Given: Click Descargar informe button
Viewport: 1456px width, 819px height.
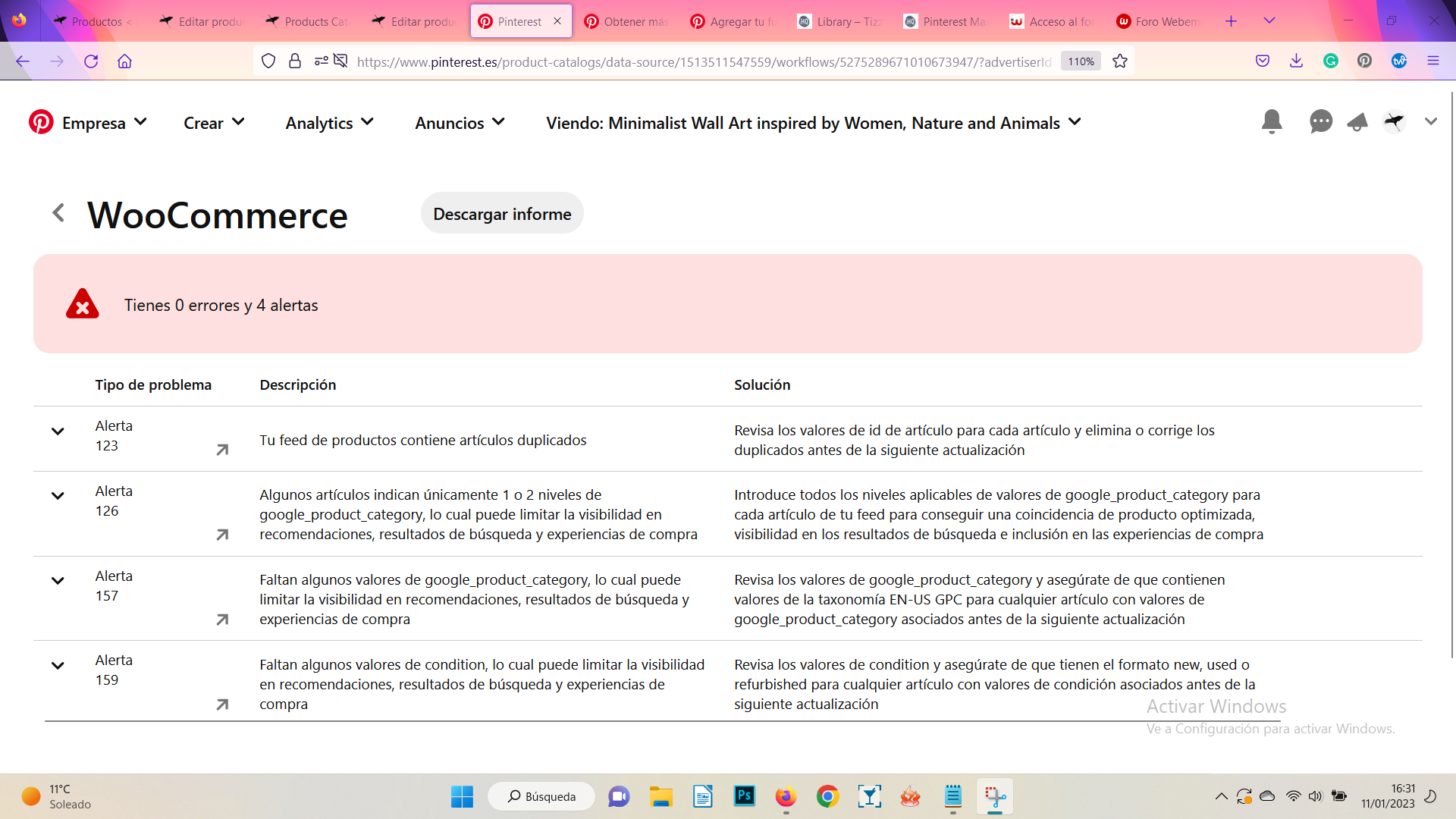Looking at the screenshot, I should pos(502,213).
